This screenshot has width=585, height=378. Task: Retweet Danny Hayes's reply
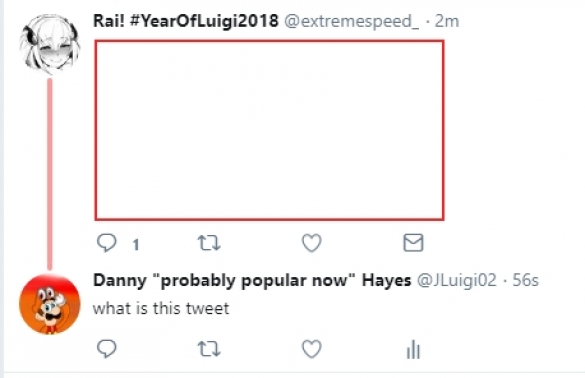(x=209, y=349)
